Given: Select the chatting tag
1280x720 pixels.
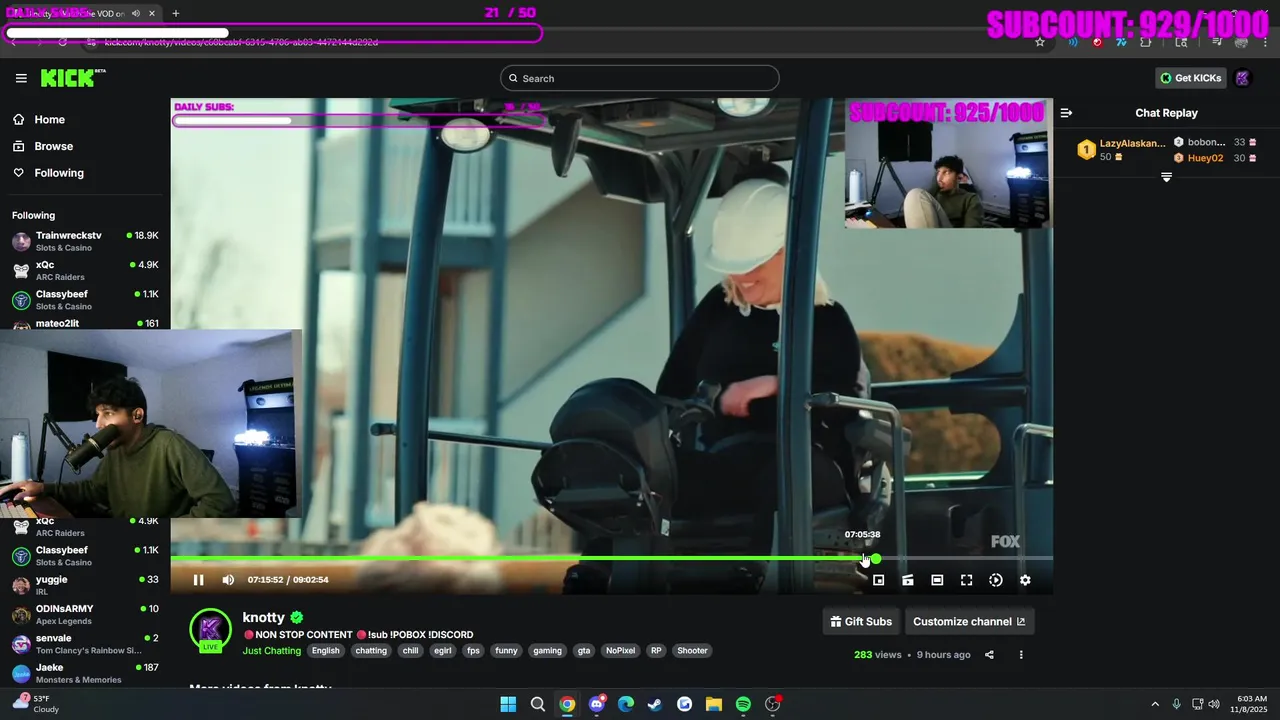Looking at the screenshot, I should coord(371,651).
